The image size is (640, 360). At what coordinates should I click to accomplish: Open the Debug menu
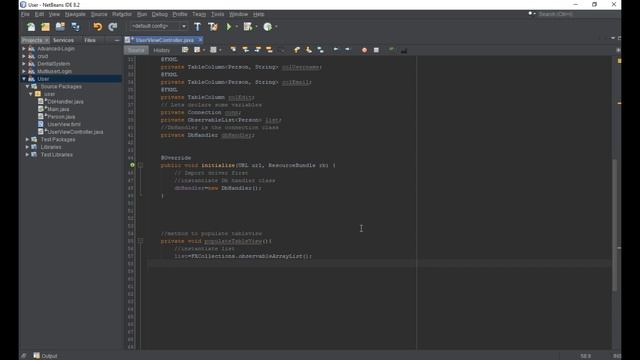coord(160,14)
